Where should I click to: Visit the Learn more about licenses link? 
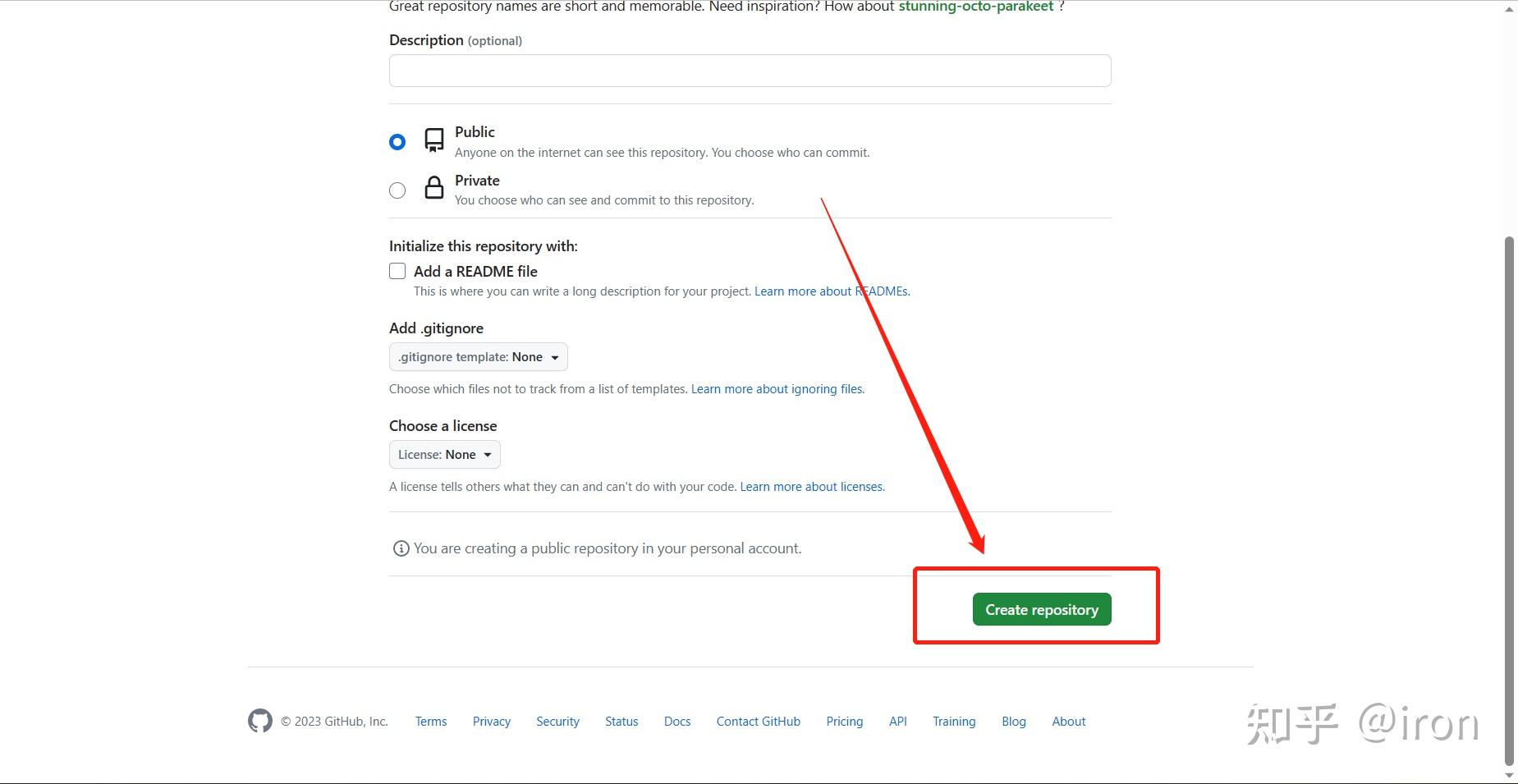pos(812,487)
